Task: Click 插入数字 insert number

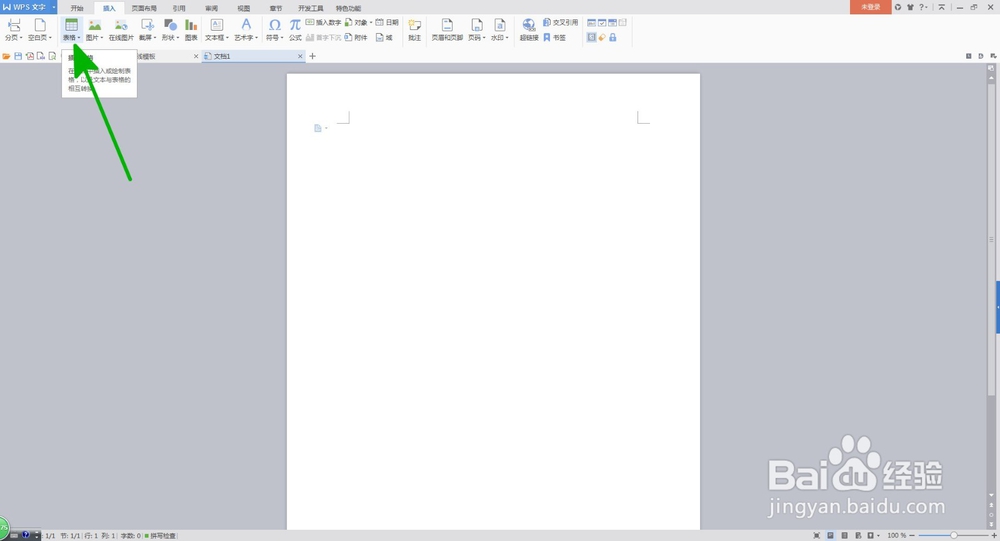Action: pyautogui.click(x=323, y=22)
